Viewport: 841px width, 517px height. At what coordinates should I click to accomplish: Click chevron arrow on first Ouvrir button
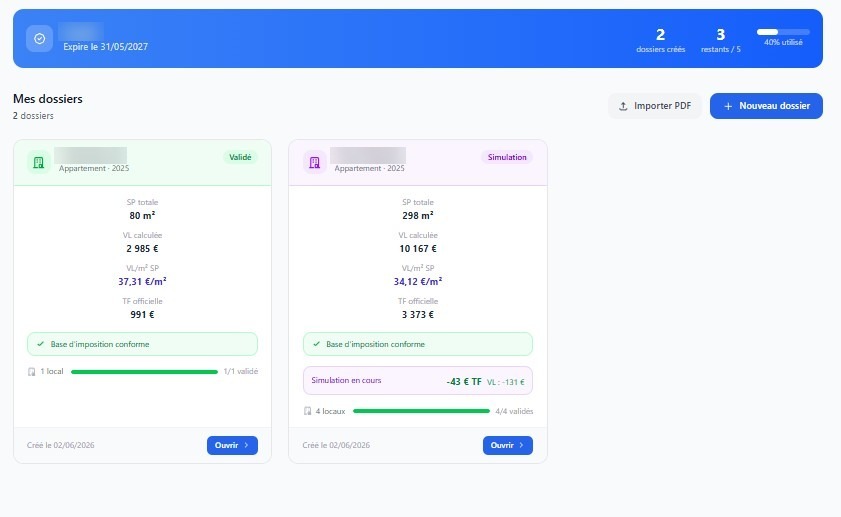pyautogui.click(x=246, y=445)
